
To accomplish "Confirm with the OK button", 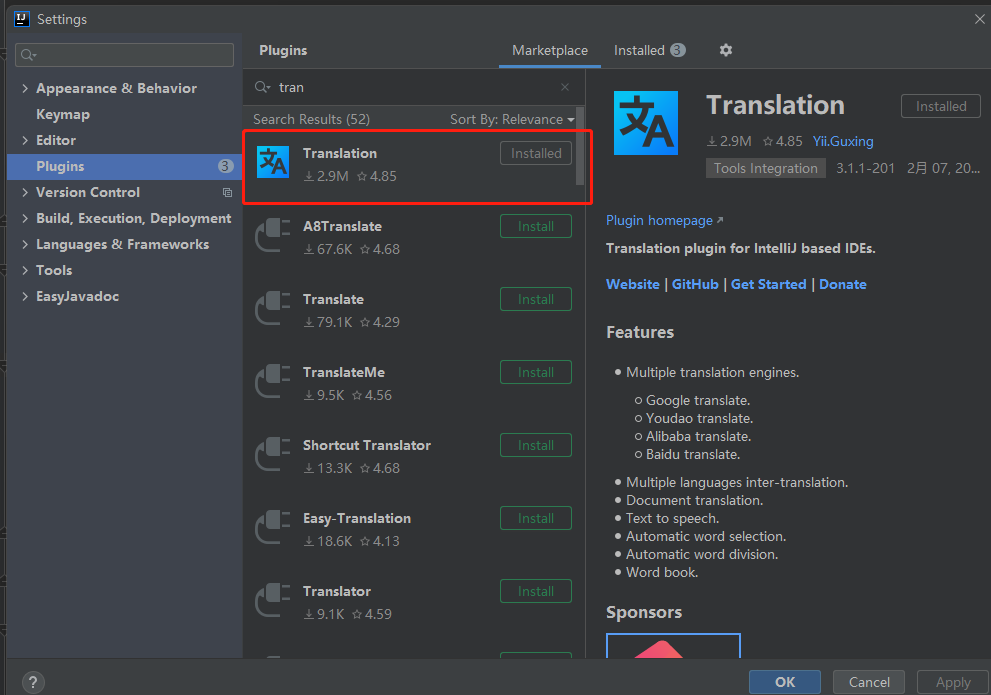I will 785,682.
